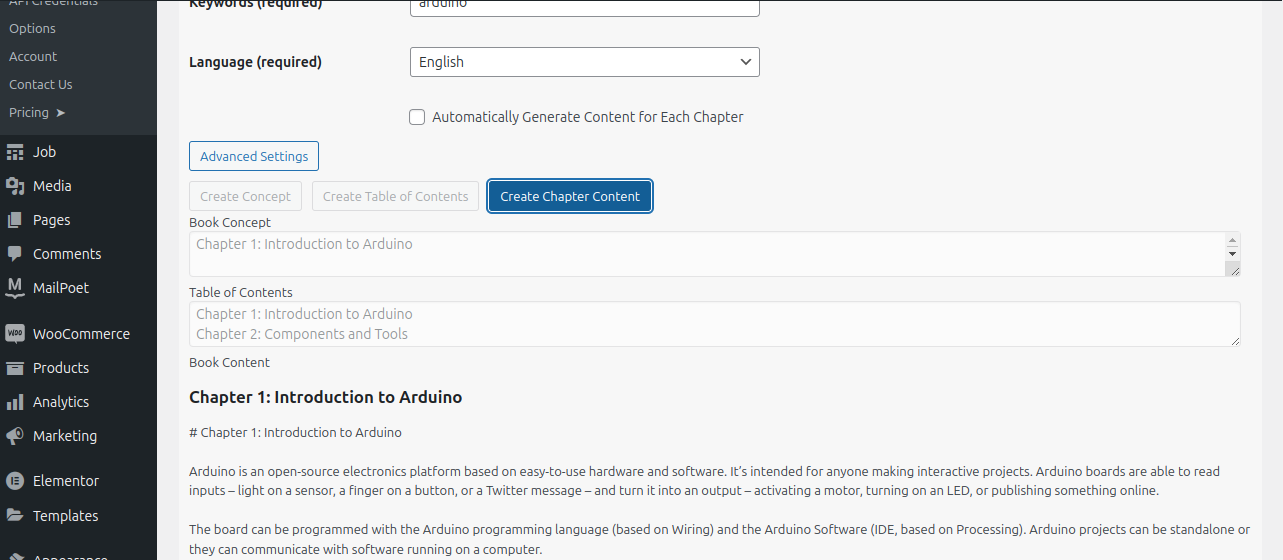Screen dimensions: 1283x560
Task: Open Comments via its speech bubble icon
Action: [15, 254]
